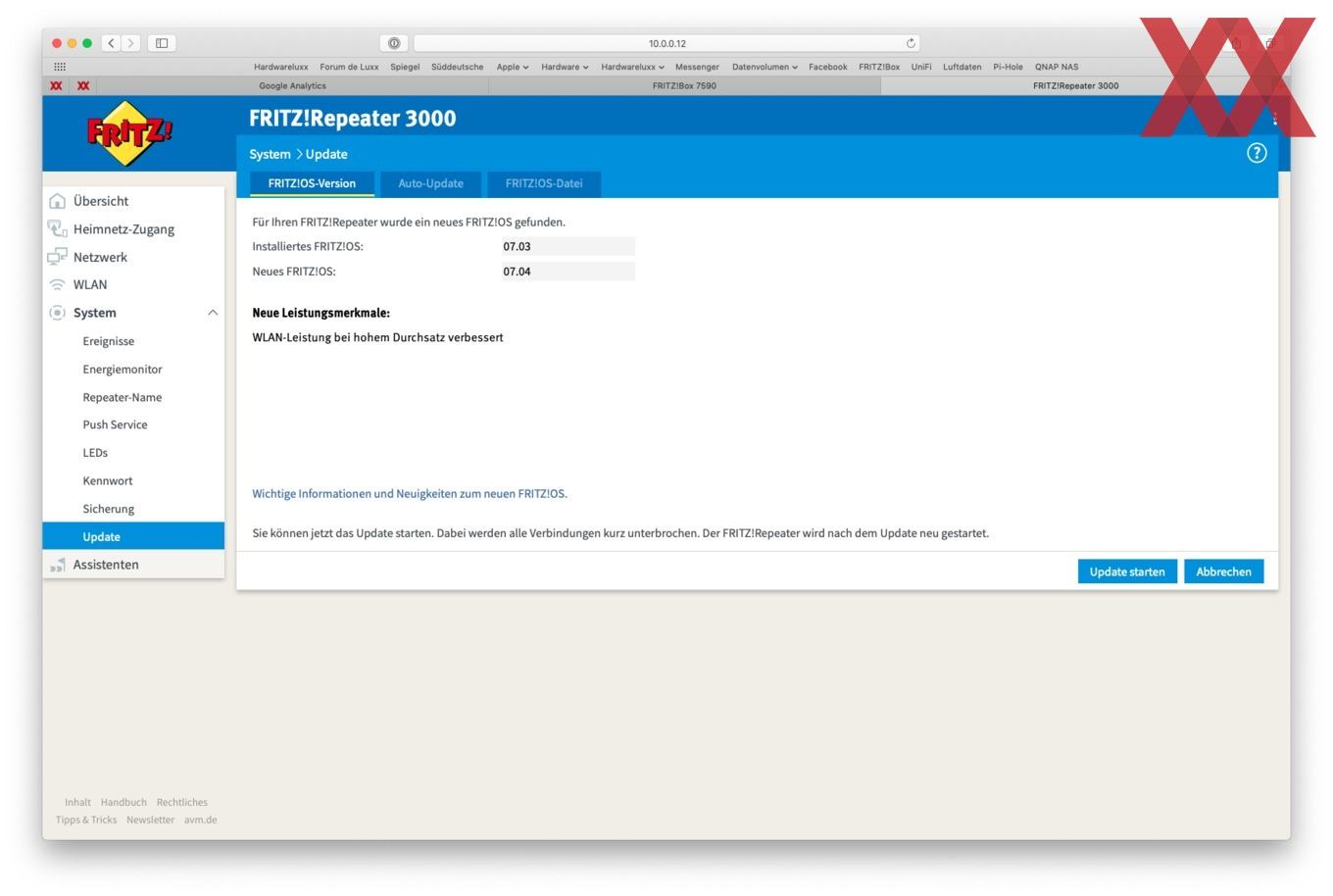Go back with Safari back arrow
1333x896 pixels.
coord(112,43)
